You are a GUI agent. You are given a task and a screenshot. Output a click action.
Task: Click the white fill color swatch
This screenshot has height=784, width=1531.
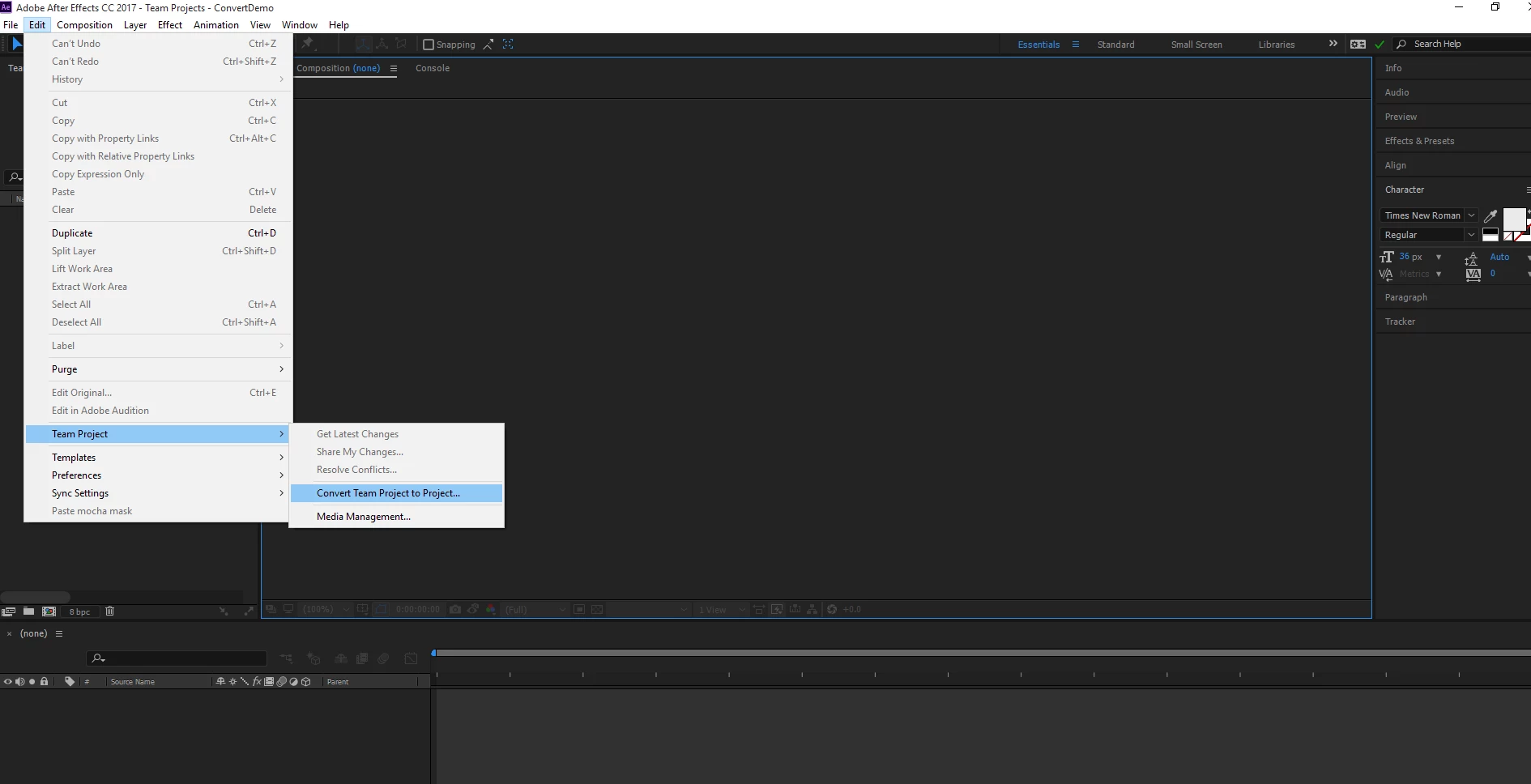point(1513,219)
